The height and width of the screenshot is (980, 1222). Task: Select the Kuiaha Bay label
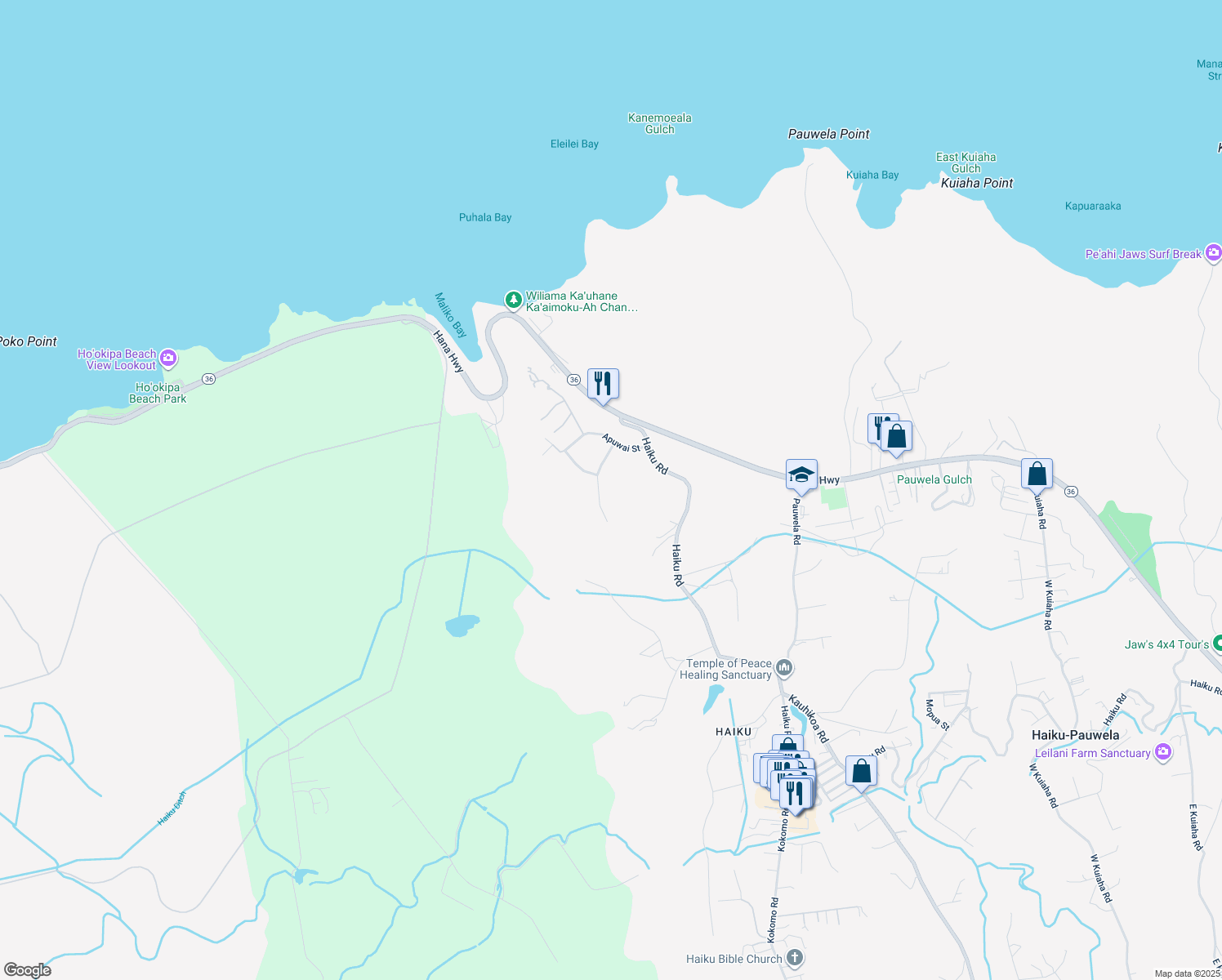tap(872, 175)
